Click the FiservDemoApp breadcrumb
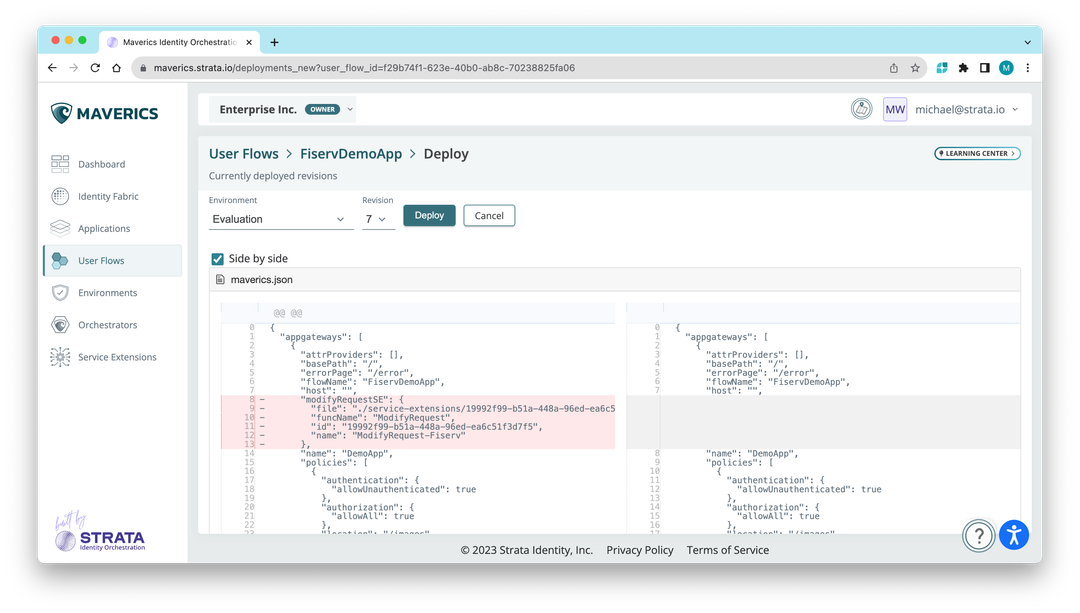Viewport: 1080px width, 613px height. coord(351,154)
